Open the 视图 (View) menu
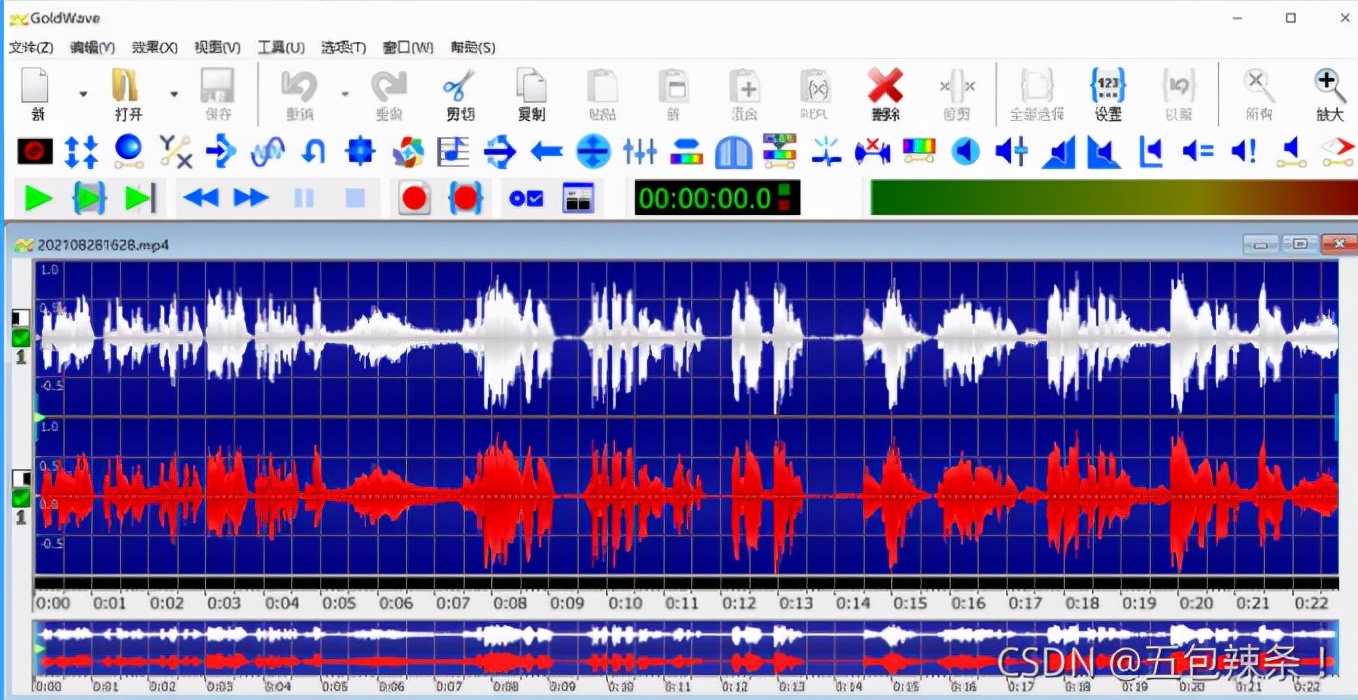 click(x=217, y=47)
